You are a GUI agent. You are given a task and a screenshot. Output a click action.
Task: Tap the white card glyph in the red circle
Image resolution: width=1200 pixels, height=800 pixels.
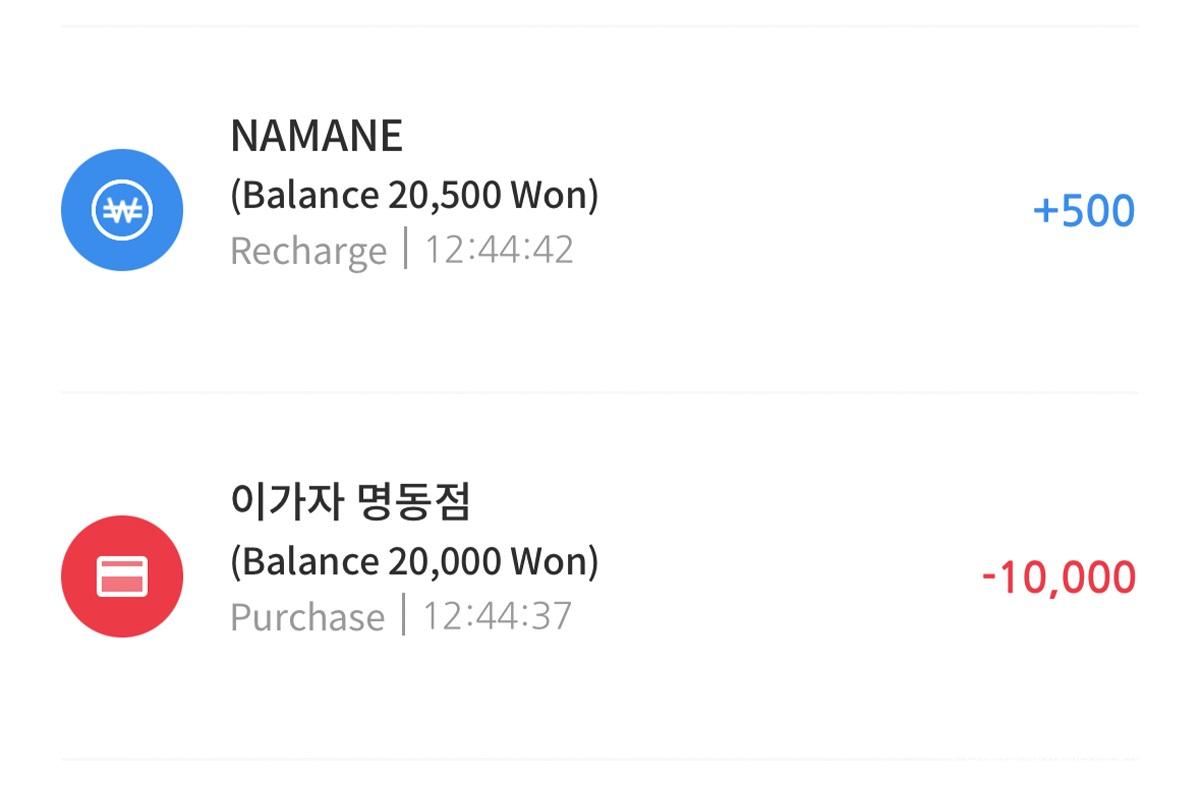[x=122, y=577]
